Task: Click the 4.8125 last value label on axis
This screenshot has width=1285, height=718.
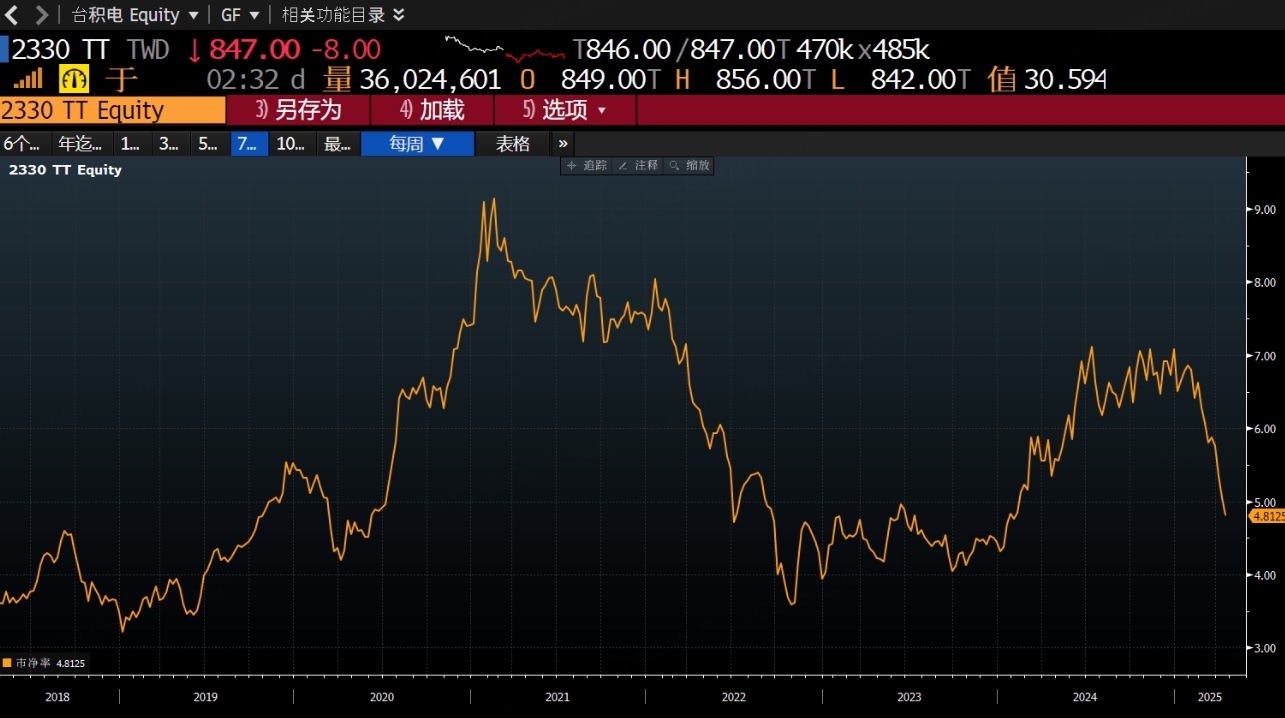Action: 1267,516
